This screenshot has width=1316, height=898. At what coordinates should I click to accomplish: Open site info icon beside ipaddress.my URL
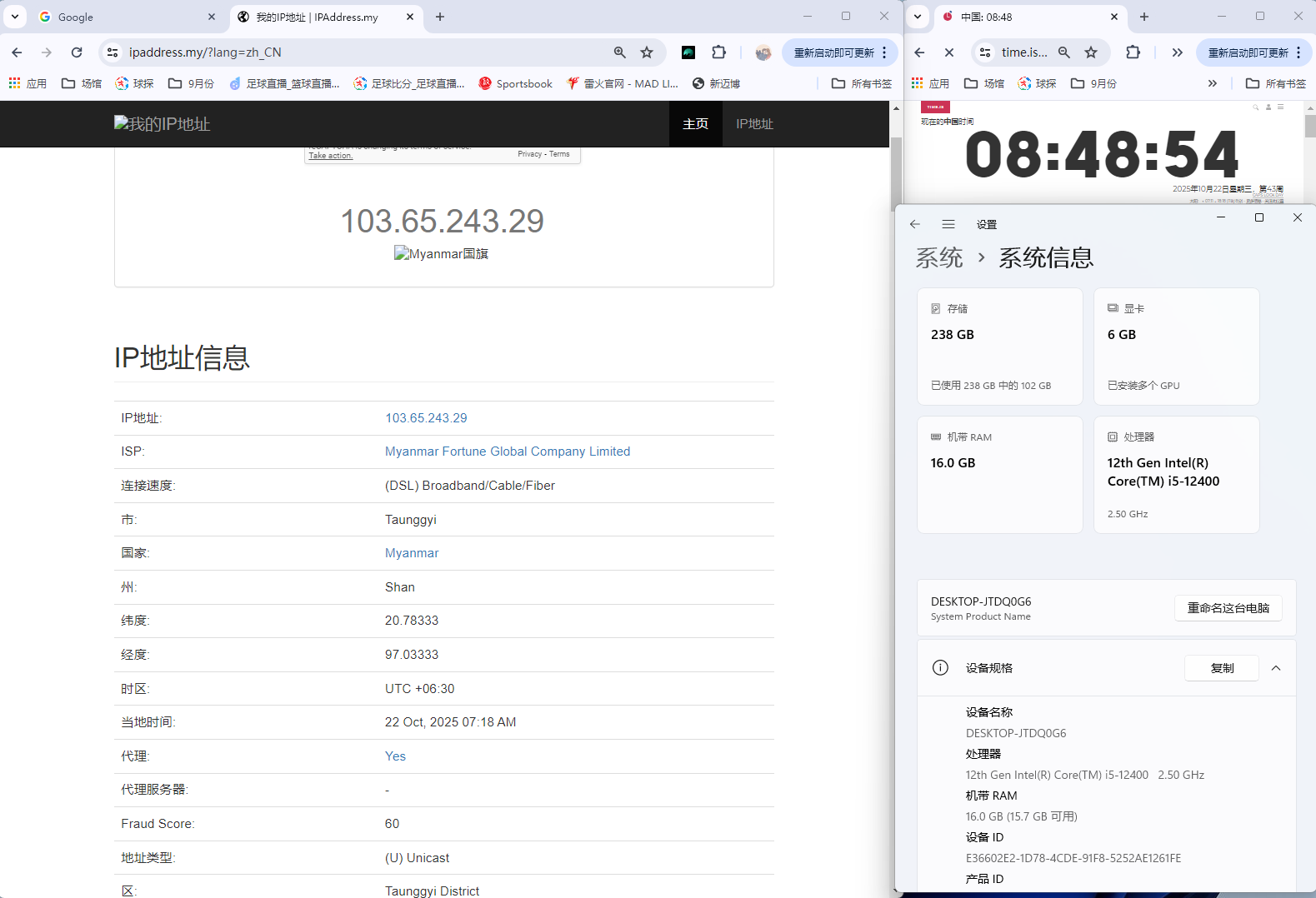point(112,52)
